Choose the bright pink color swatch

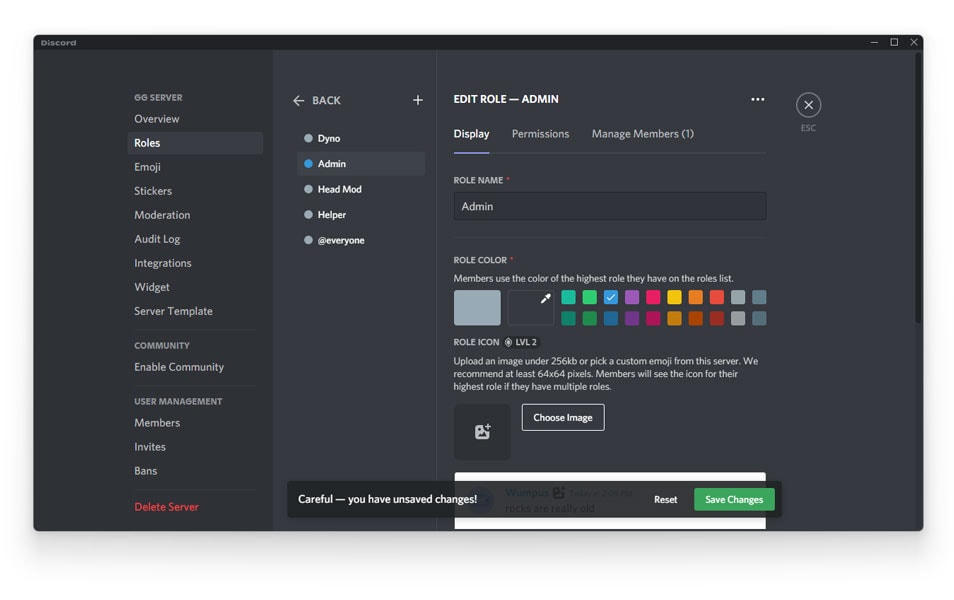653,297
